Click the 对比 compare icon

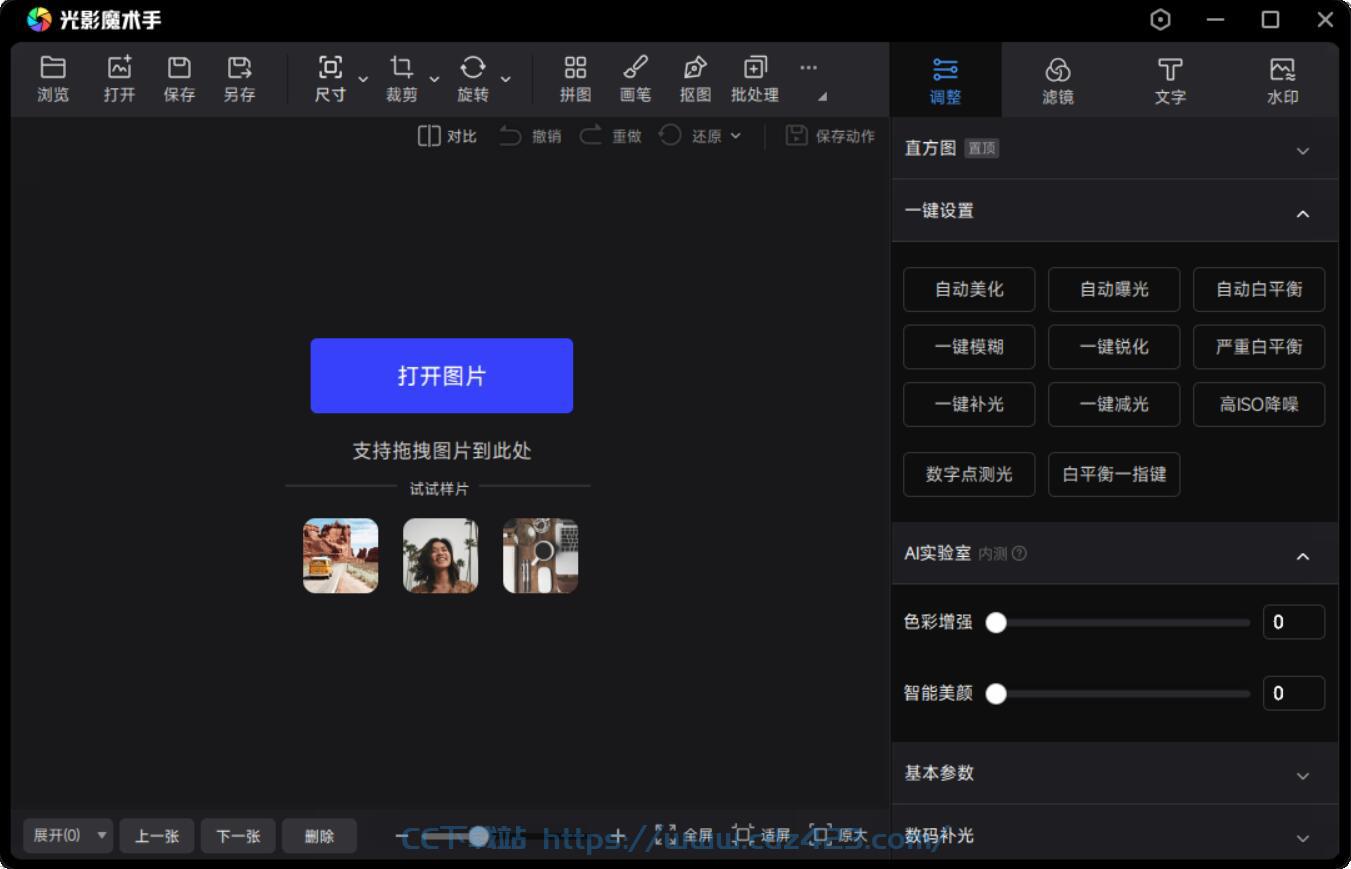click(x=429, y=135)
